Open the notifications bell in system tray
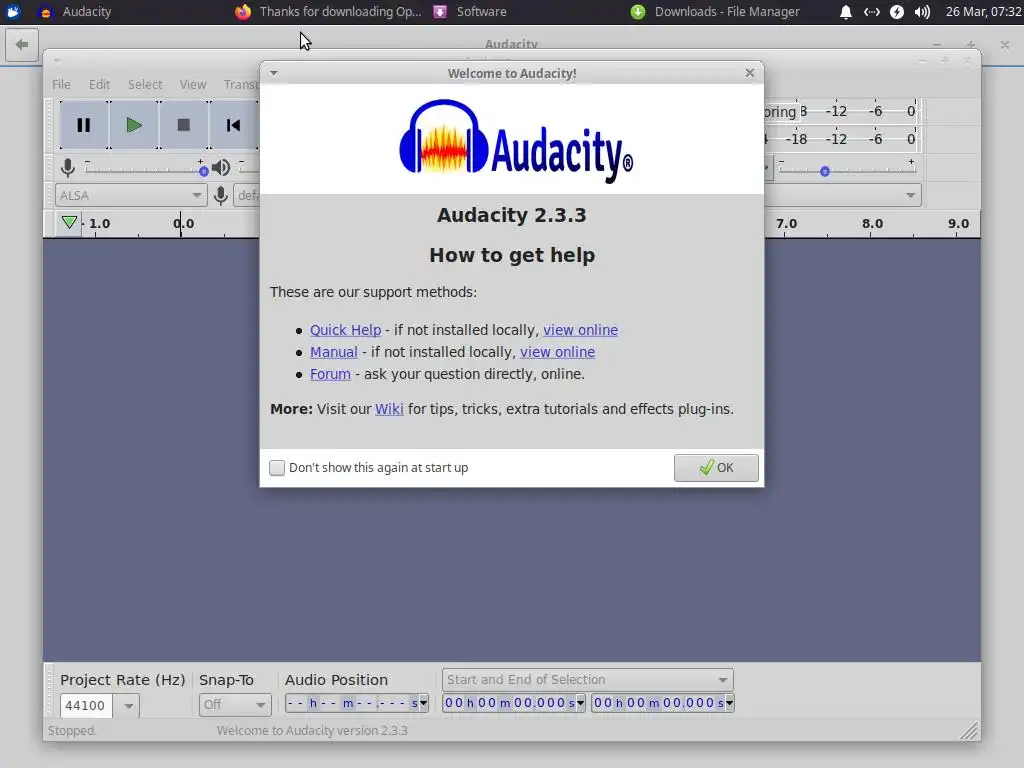Viewport: 1024px width, 768px height. [x=846, y=12]
